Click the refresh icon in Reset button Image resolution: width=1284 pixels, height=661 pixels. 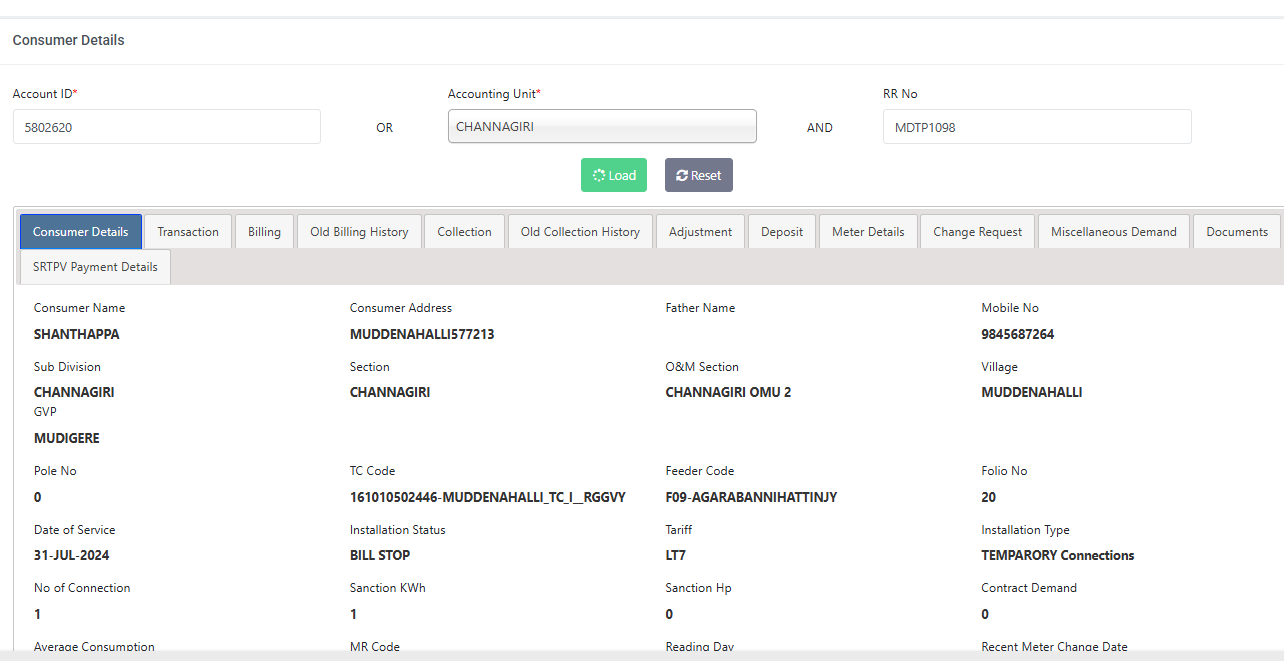coord(682,175)
